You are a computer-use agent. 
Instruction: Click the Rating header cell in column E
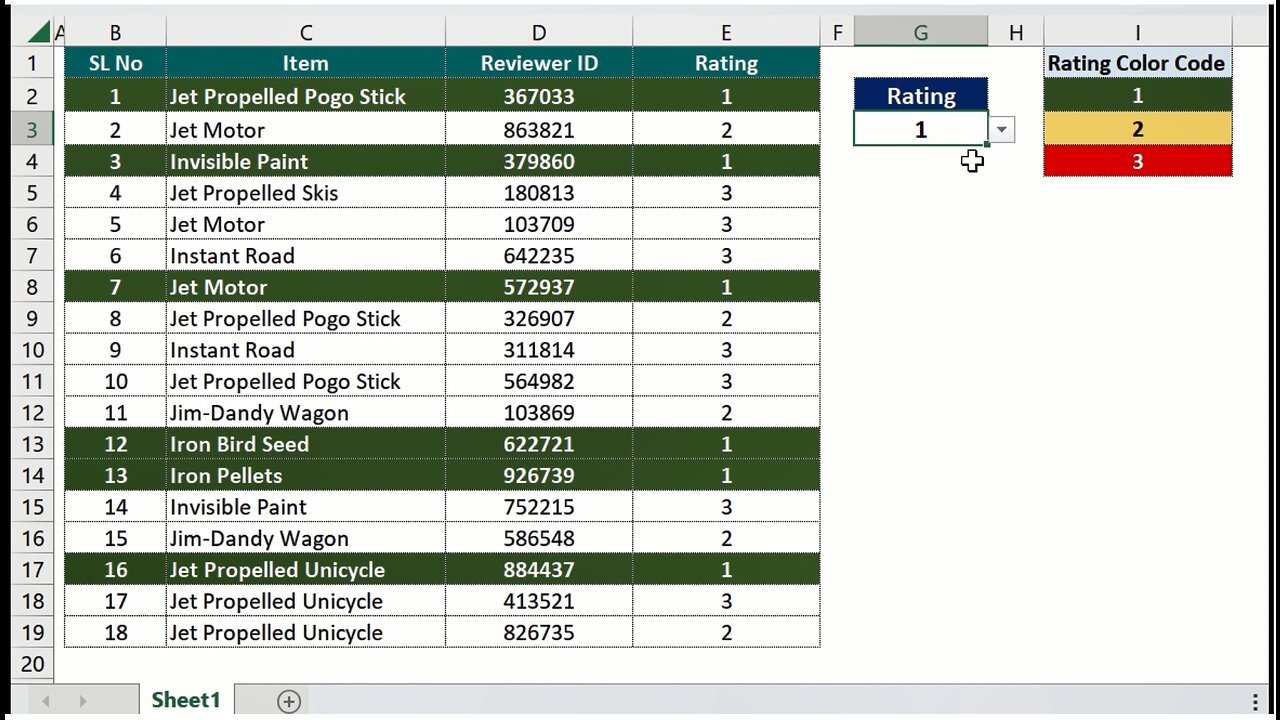click(x=726, y=63)
